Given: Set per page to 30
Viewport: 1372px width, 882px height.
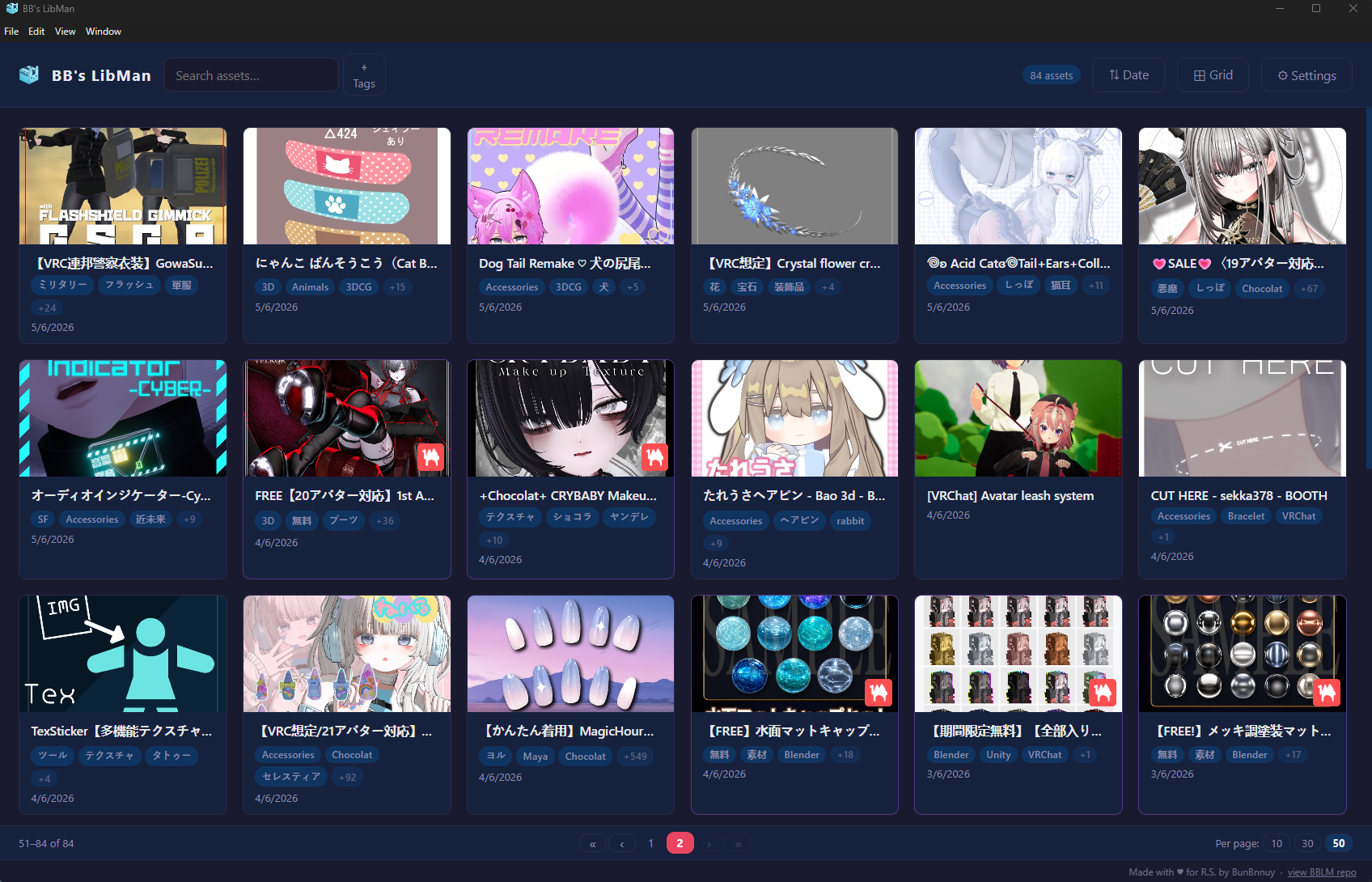Looking at the screenshot, I should [1307, 843].
